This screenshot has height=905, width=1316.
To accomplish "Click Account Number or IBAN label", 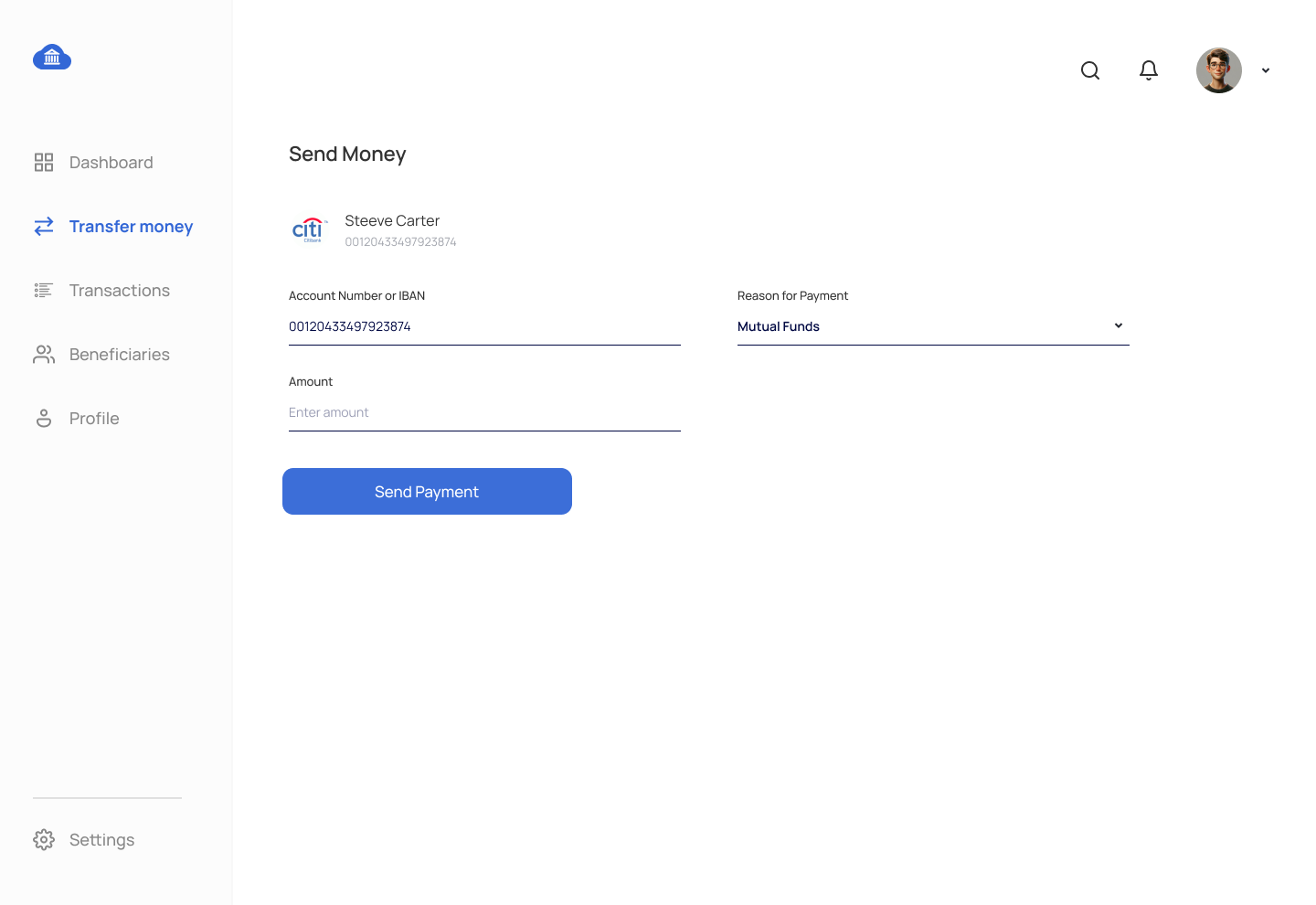I will coord(356,296).
